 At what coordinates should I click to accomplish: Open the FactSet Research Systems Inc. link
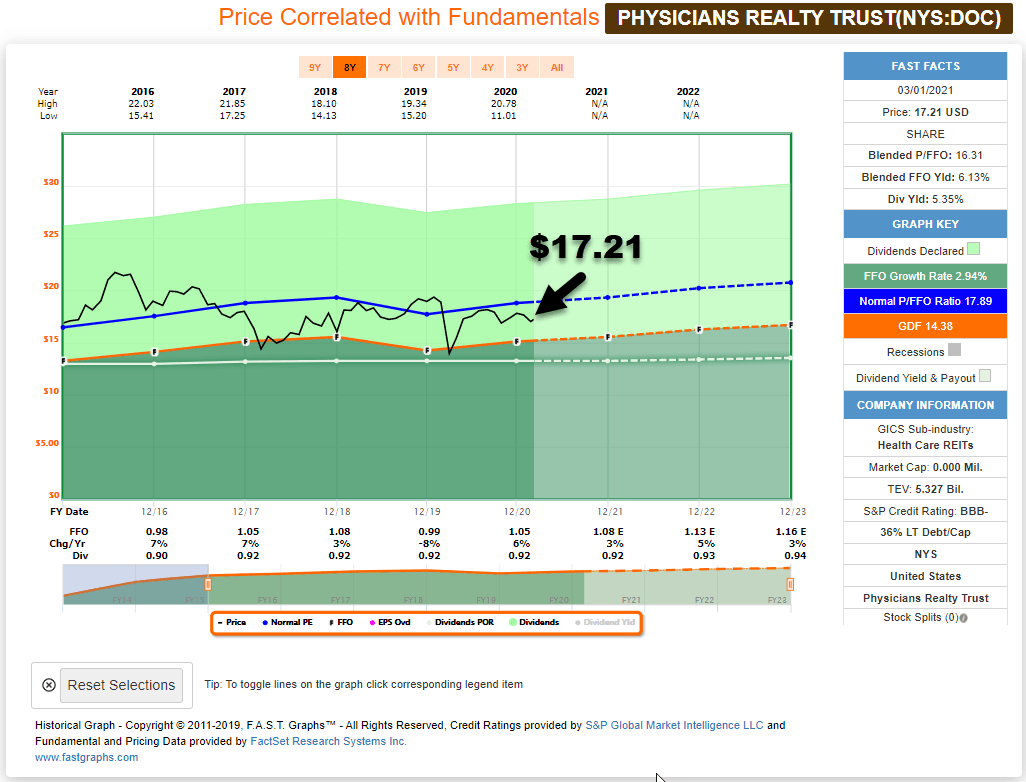click(328, 741)
